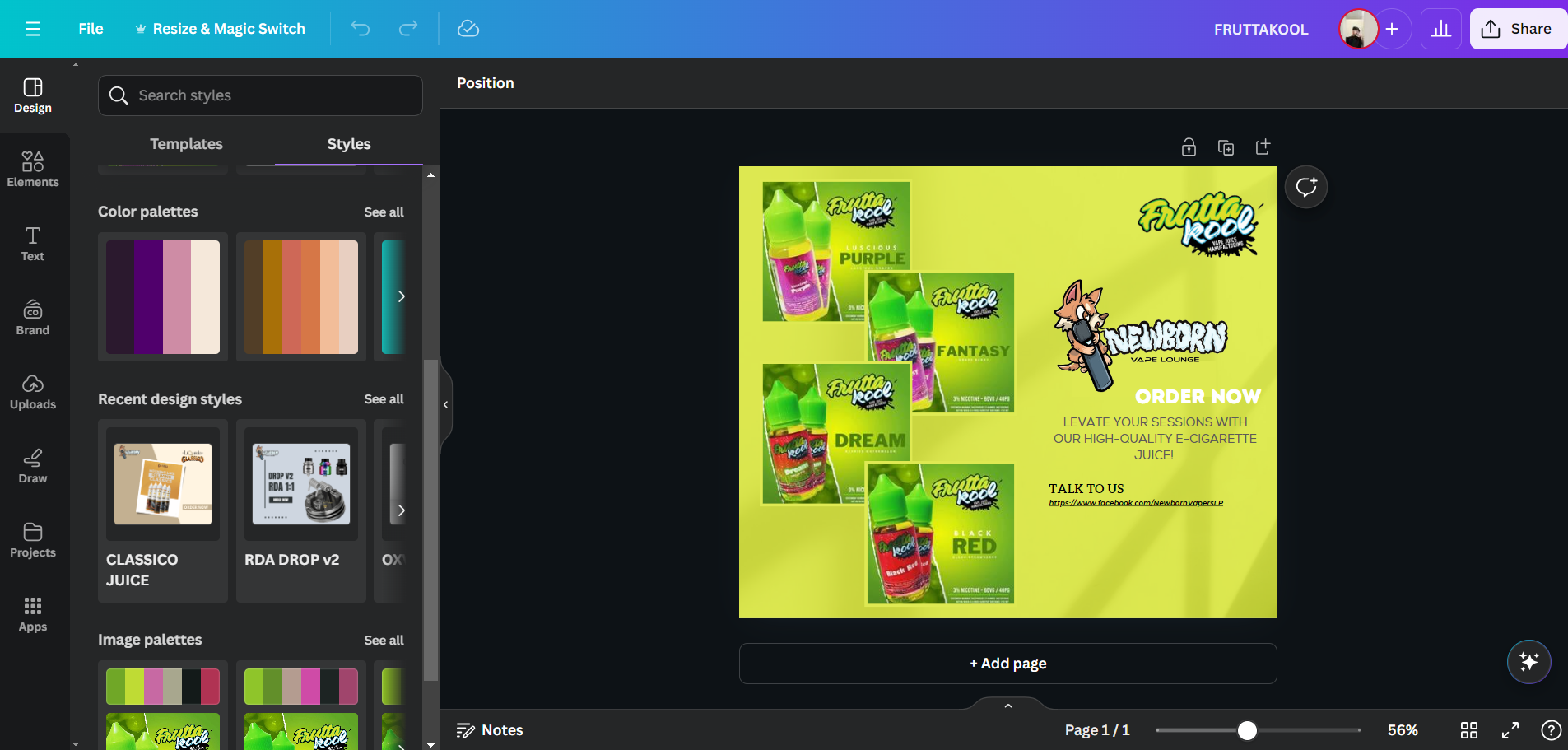Select the ORDER NOW heading on canvas
The height and width of the screenshot is (750, 1568).
[x=1198, y=397]
